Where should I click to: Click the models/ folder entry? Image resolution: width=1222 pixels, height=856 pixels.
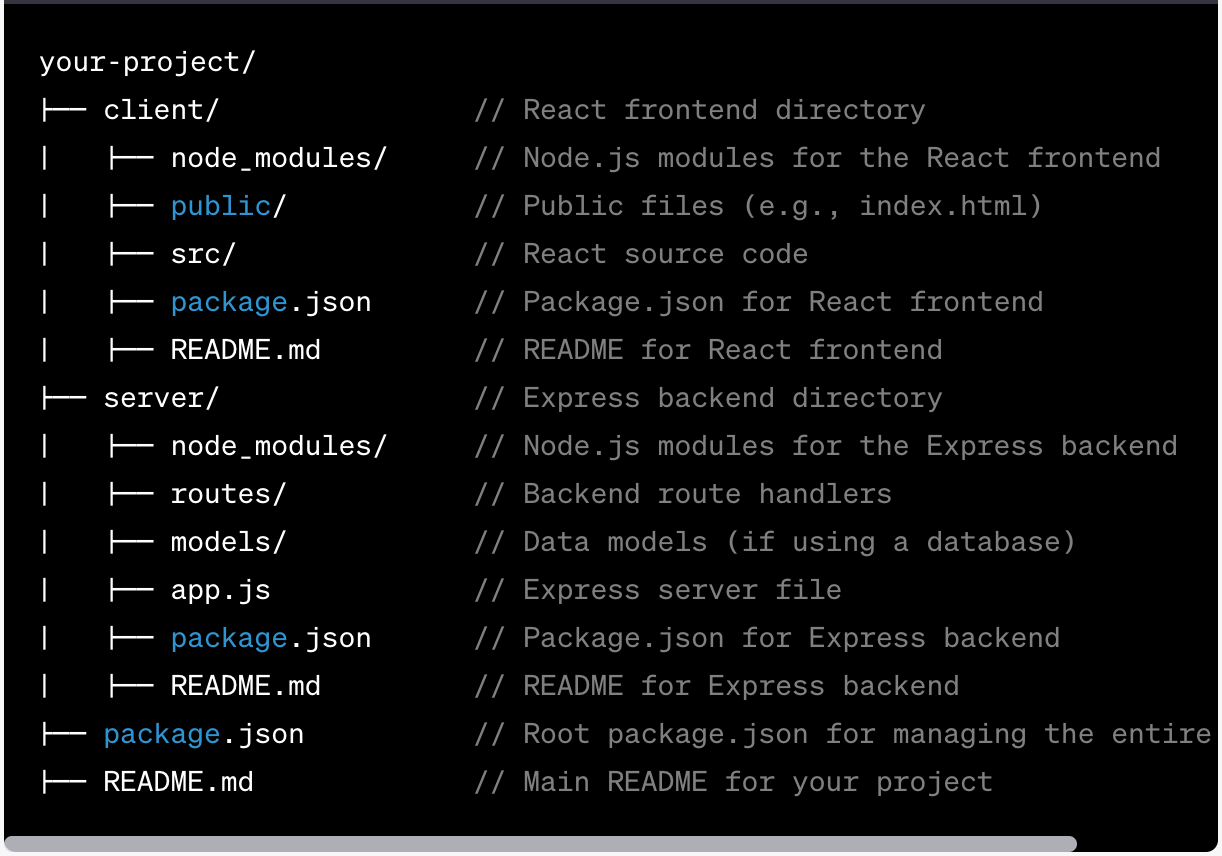tap(229, 542)
